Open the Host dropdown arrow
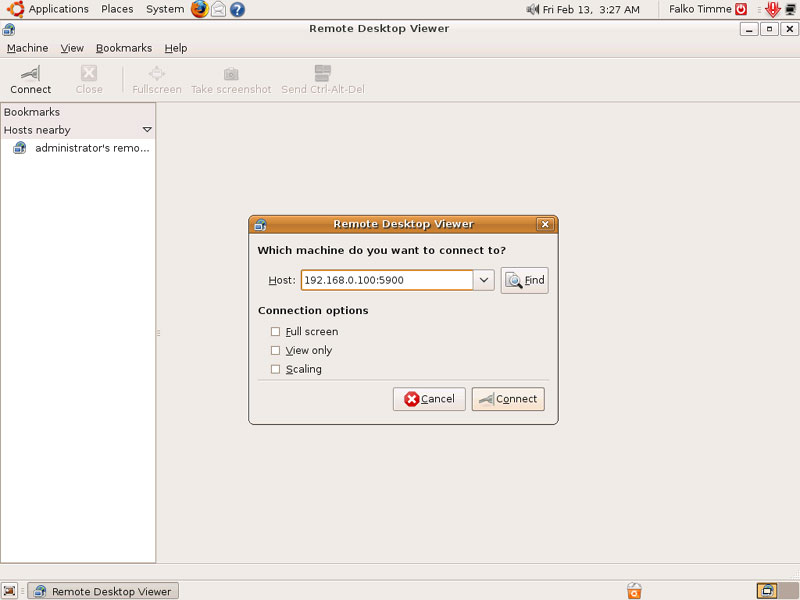The height and width of the screenshot is (600, 800). (x=484, y=280)
